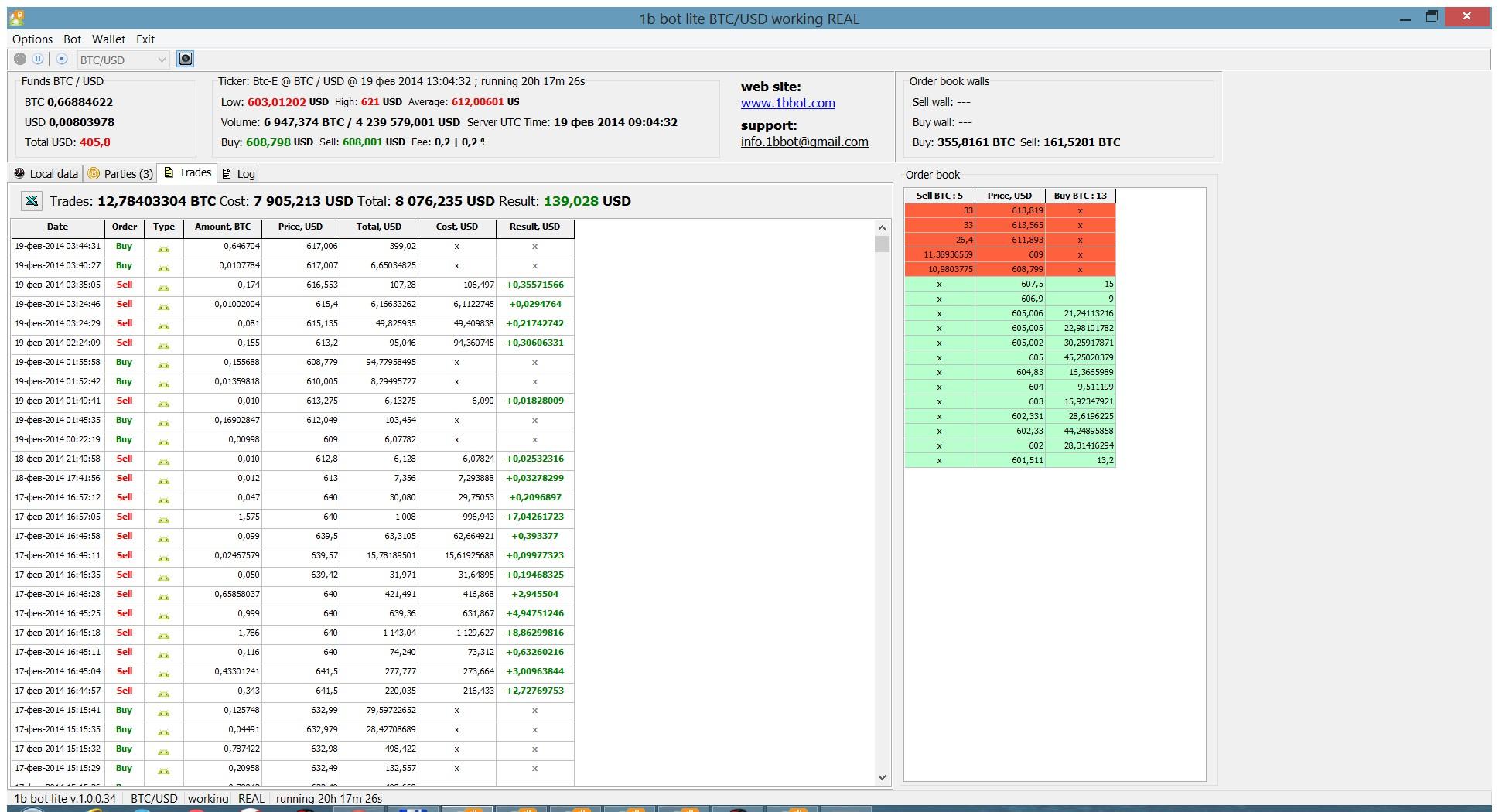The width and height of the screenshot is (1499, 812).
Task: Click the trades Result 139,028 USD value
Action: pyautogui.click(x=587, y=201)
